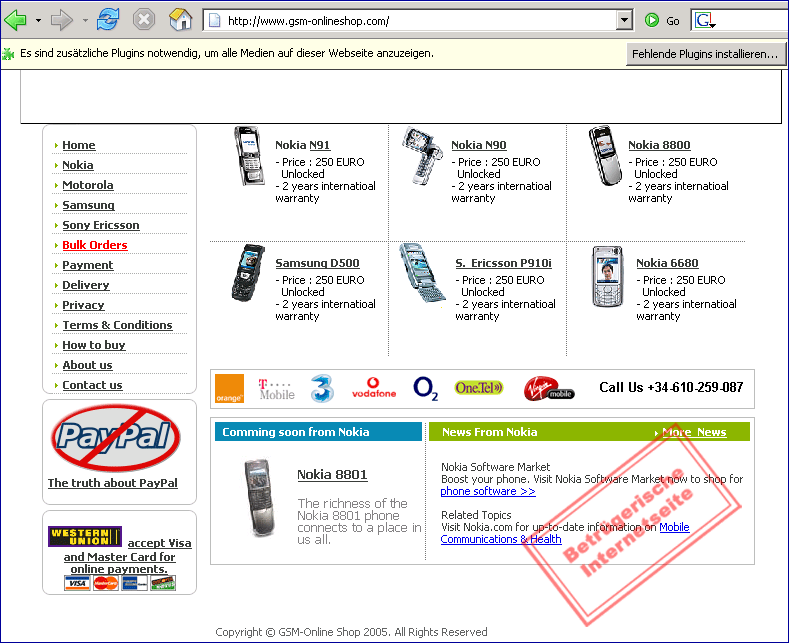Open the Samsung category link

(88, 205)
